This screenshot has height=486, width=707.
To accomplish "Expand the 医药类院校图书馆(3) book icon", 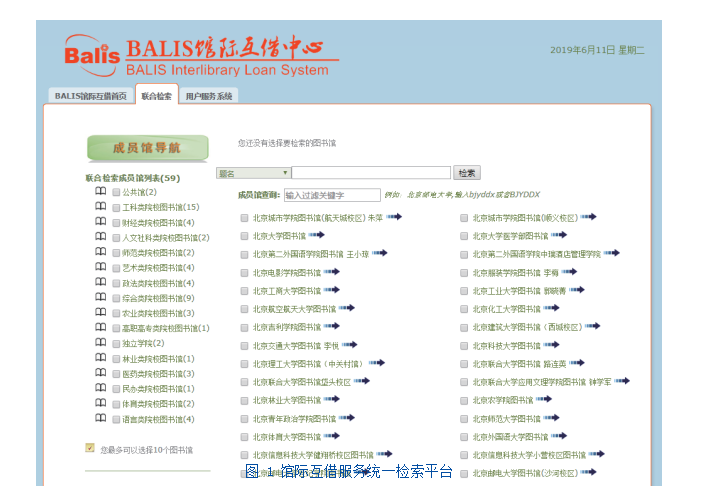I will click(101, 372).
